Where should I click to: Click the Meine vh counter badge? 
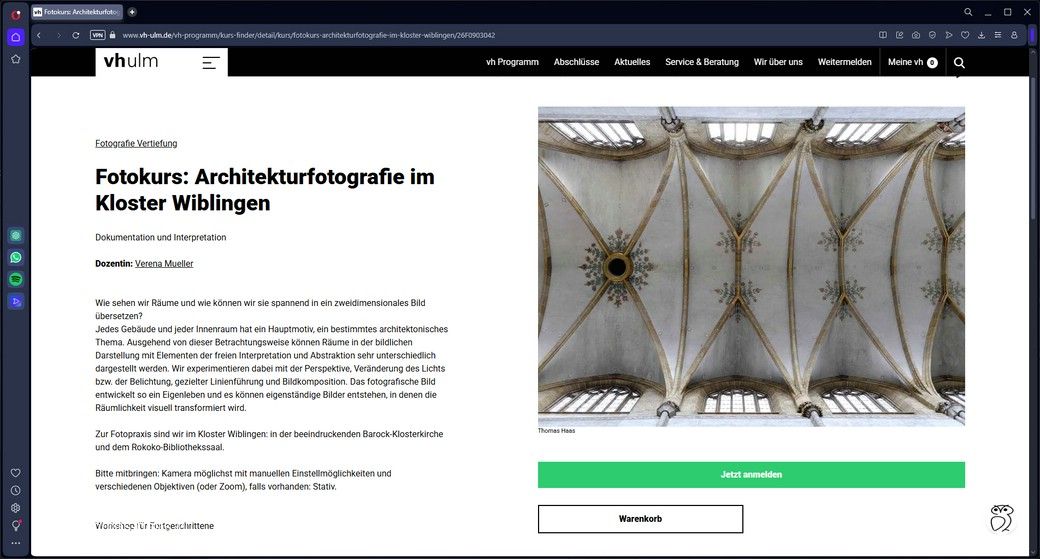pyautogui.click(x=932, y=62)
